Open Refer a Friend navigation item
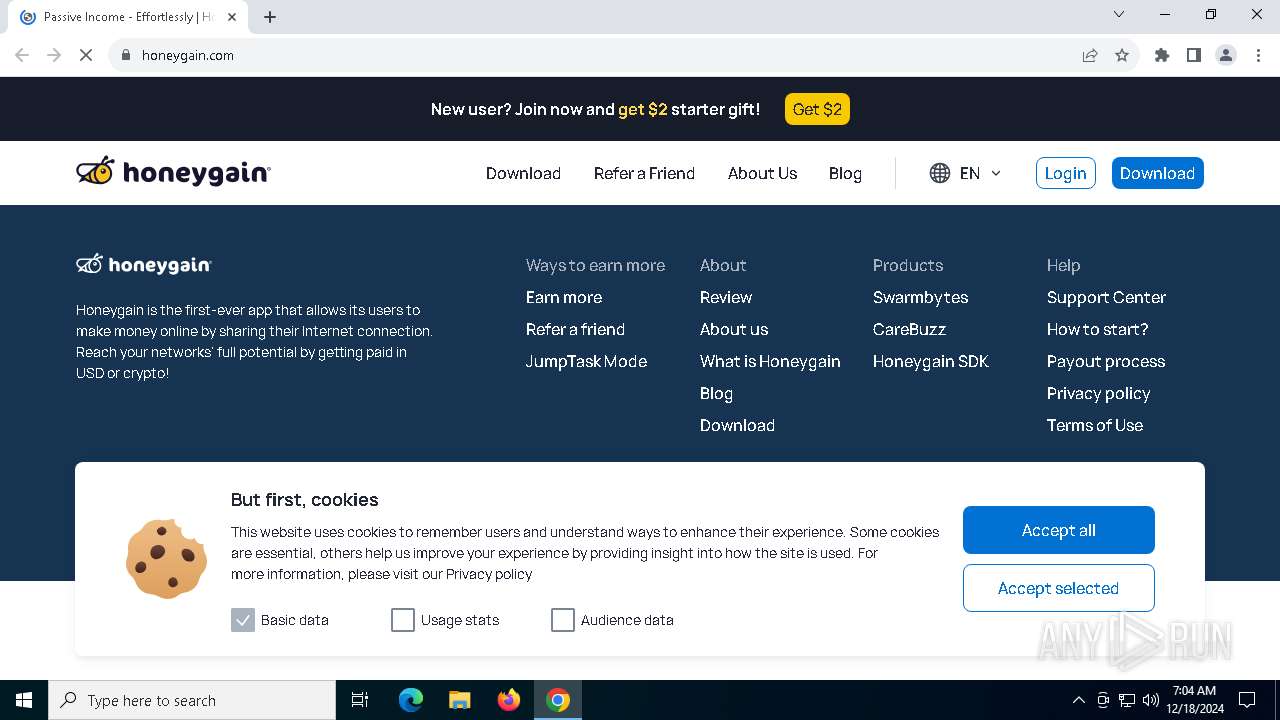The height and width of the screenshot is (720, 1280). point(644,173)
